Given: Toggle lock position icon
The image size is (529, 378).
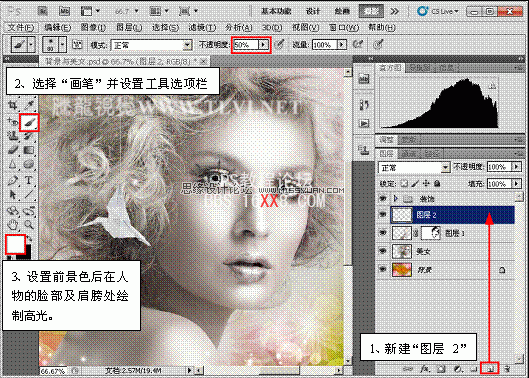Looking at the screenshot, I should point(426,184).
